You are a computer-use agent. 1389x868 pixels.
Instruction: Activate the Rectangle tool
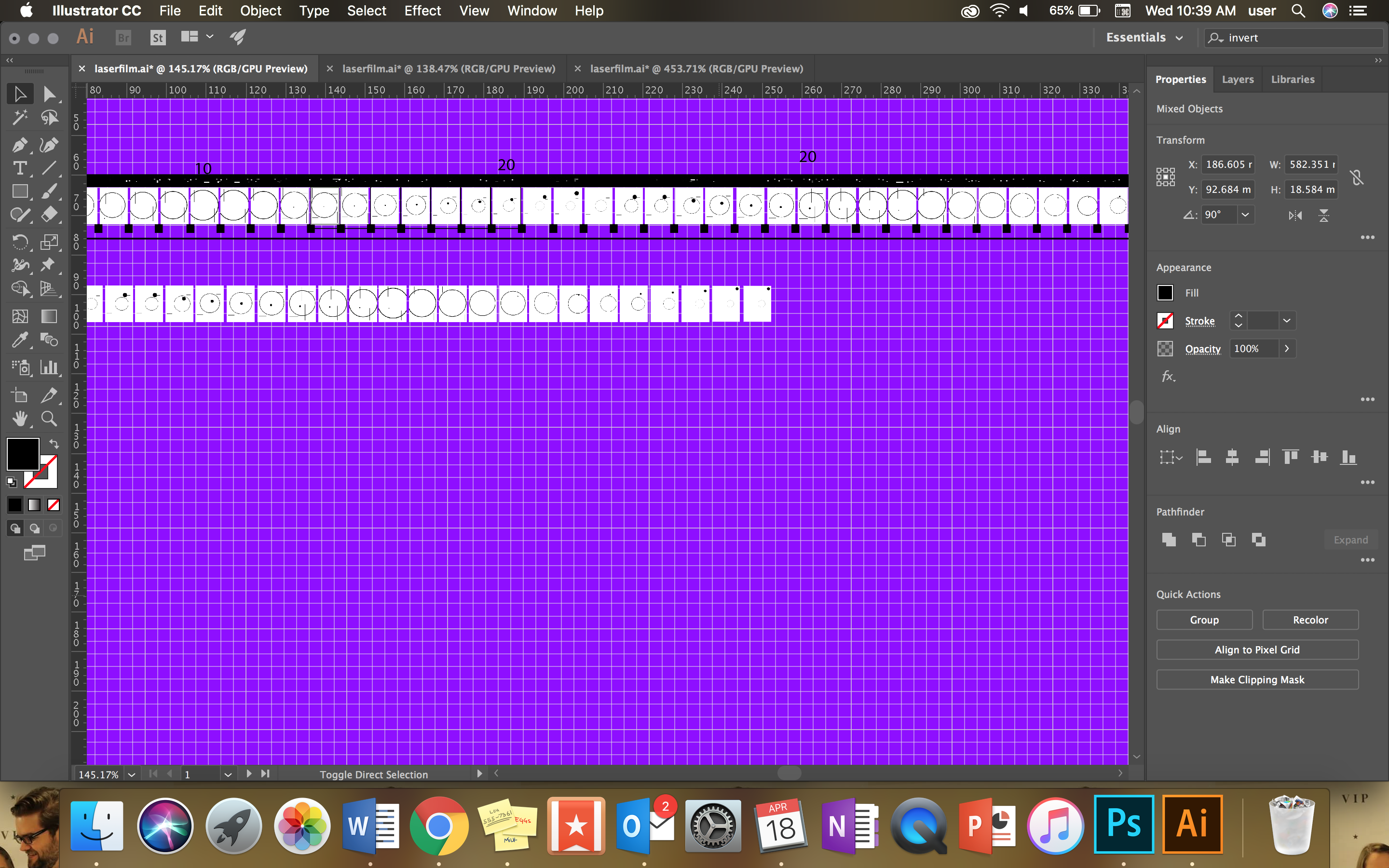click(x=20, y=191)
